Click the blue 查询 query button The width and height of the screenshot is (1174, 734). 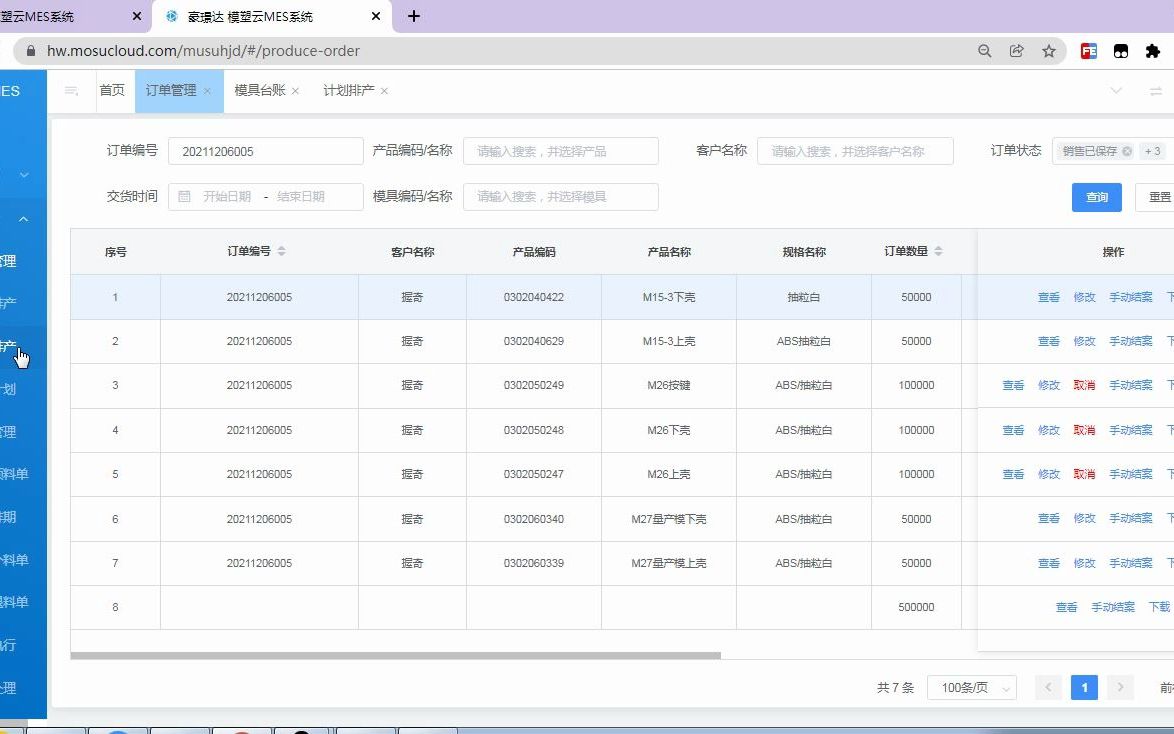(x=1096, y=197)
